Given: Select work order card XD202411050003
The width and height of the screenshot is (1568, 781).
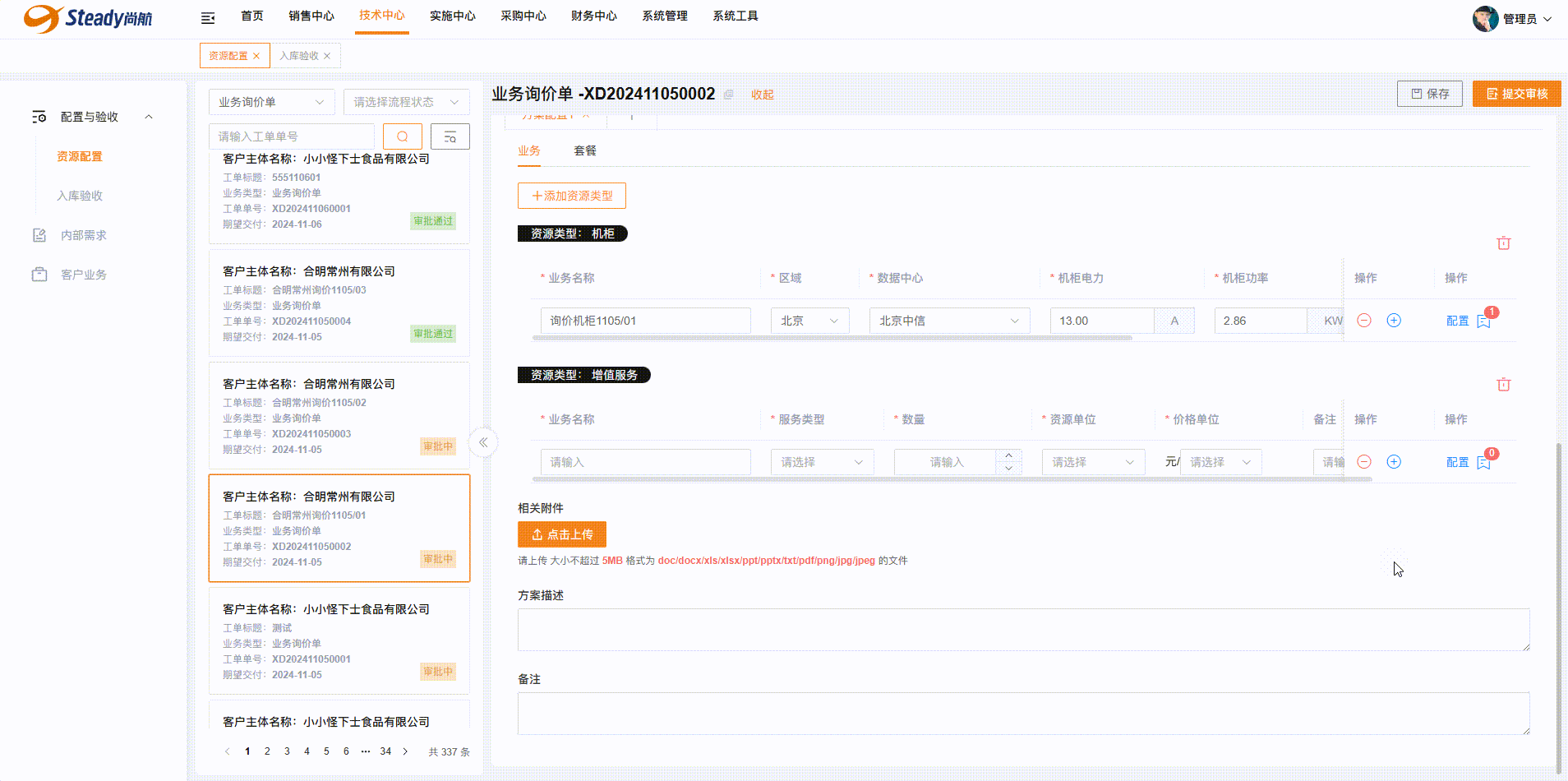Looking at the screenshot, I should [x=339, y=416].
